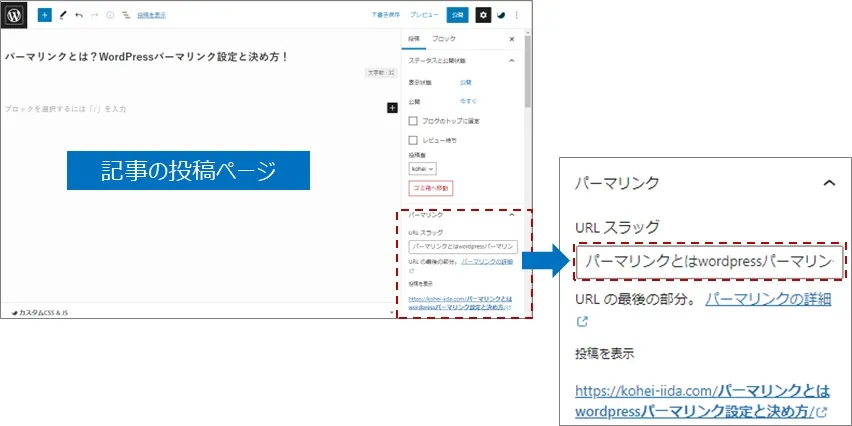Click the '投稿者' label above author dropdown
Image resolution: width=852 pixels, height=426 pixels.
(417, 156)
